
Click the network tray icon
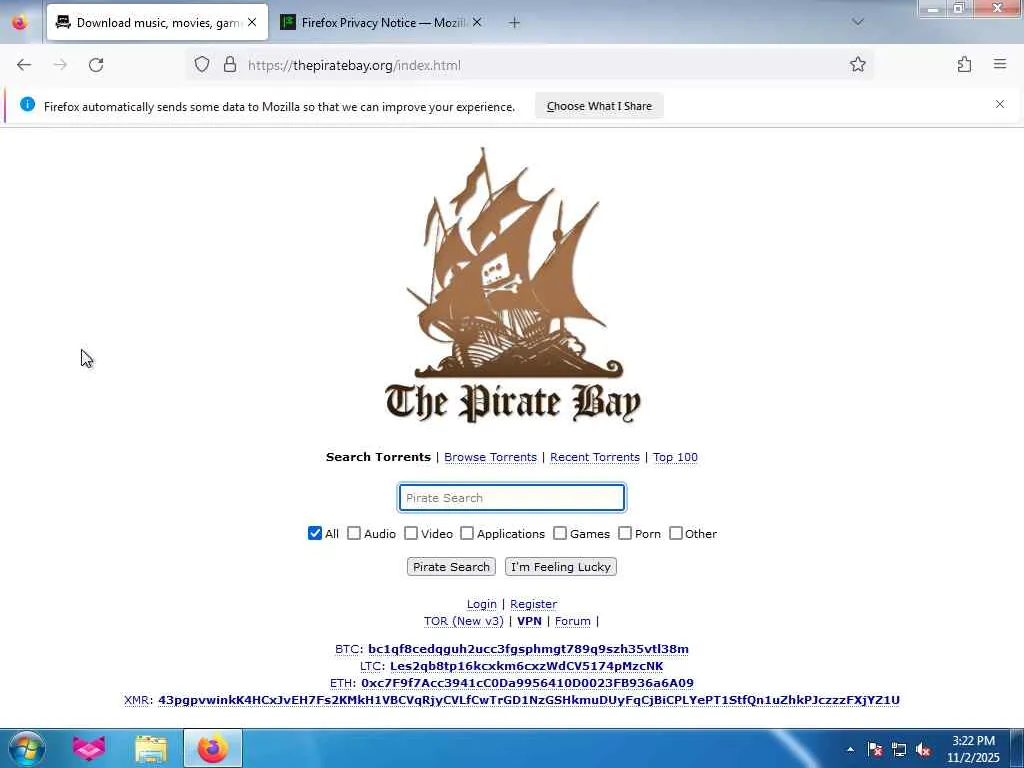pos(899,750)
